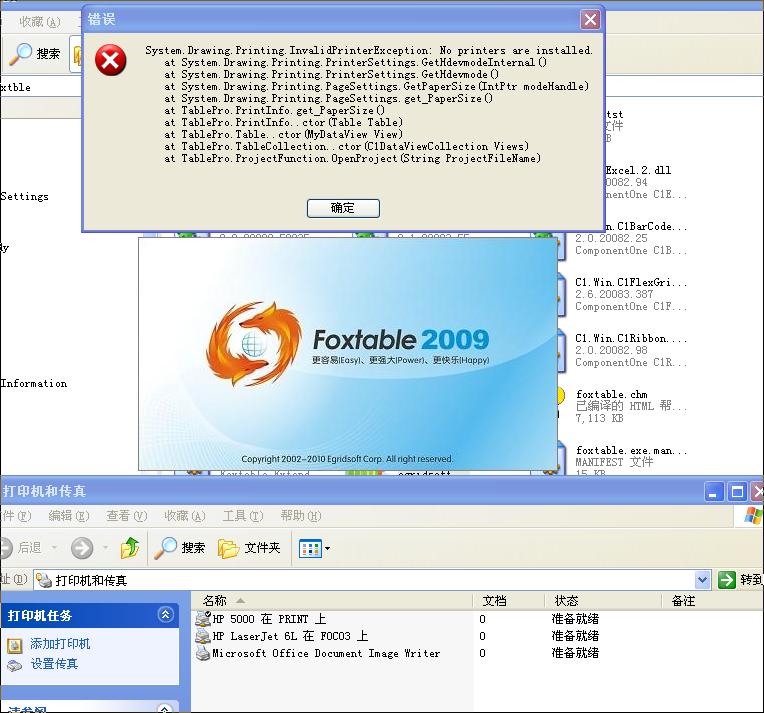
Task: Open 收藏(A) menu in Printers and Faxes window
Action: (x=185, y=516)
